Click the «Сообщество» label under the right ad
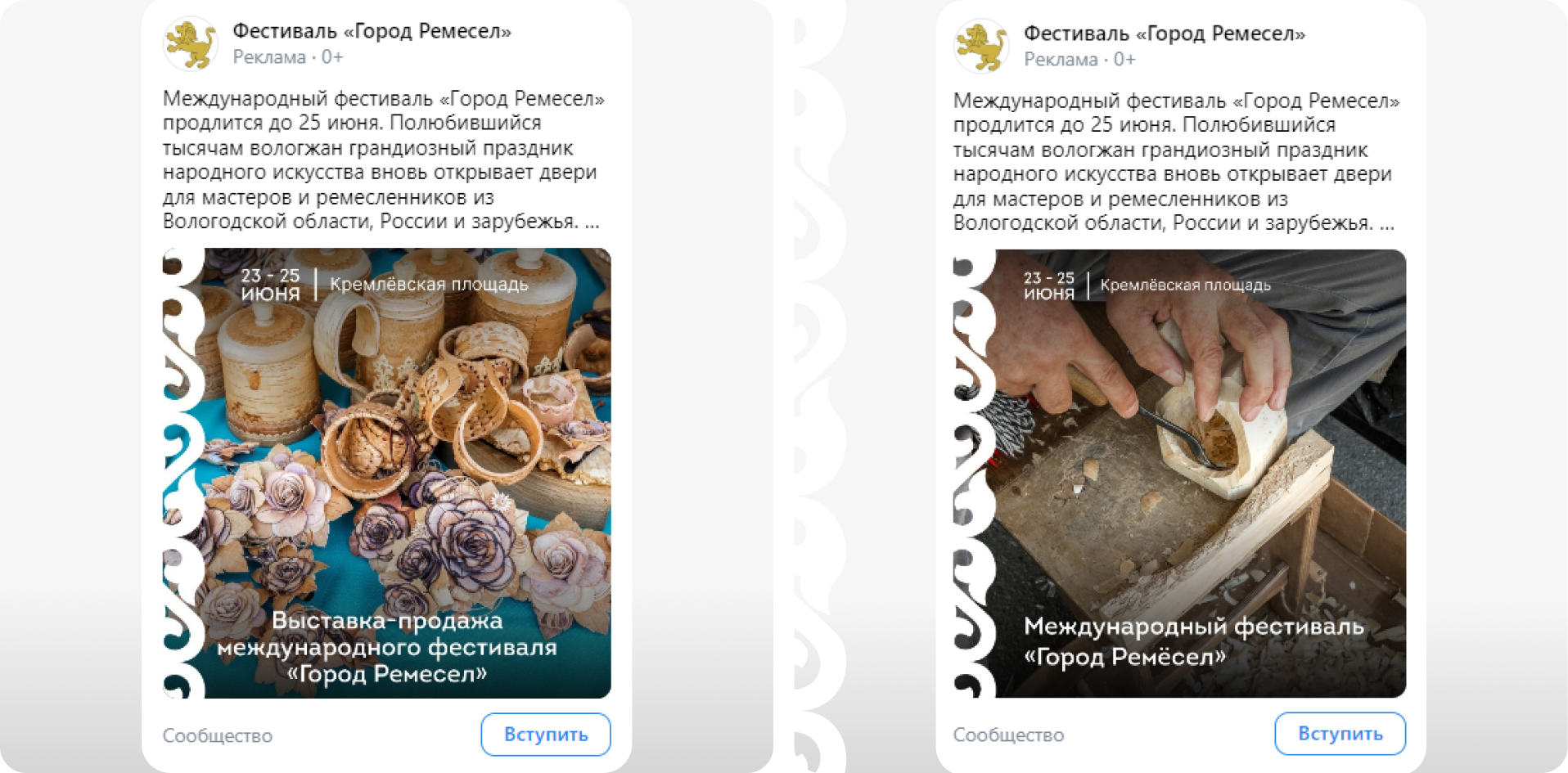This screenshot has width=1568, height=773. coord(1009,735)
